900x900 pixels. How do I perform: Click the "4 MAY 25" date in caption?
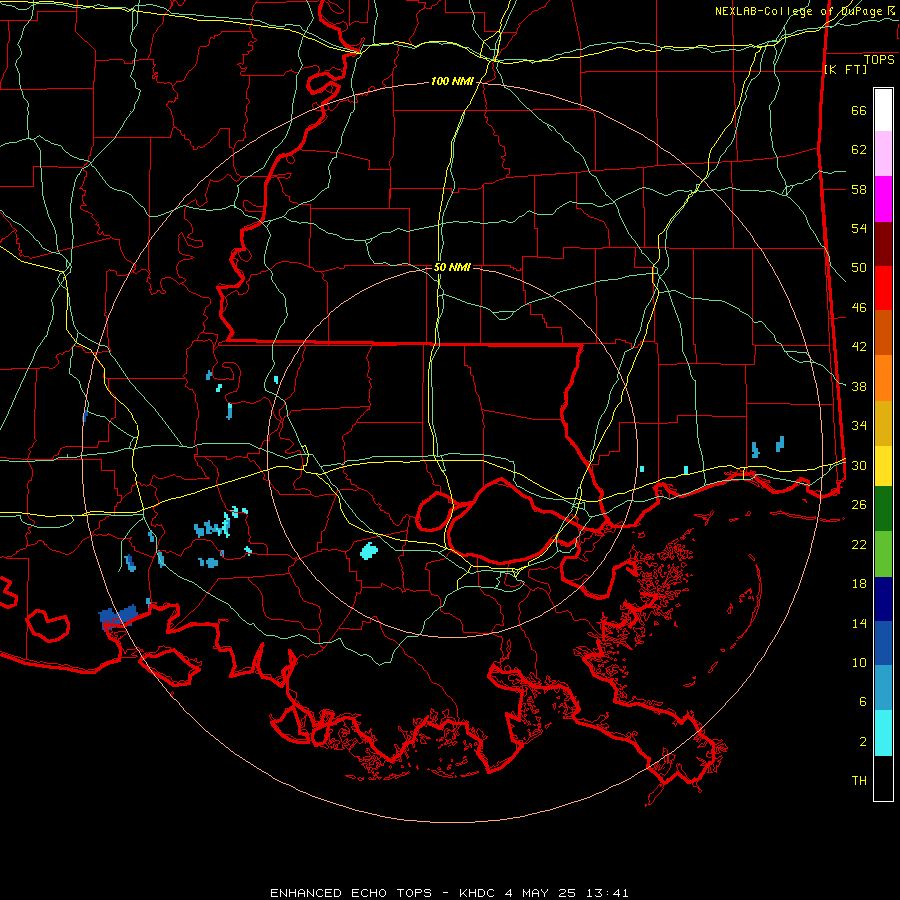pos(541,893)
